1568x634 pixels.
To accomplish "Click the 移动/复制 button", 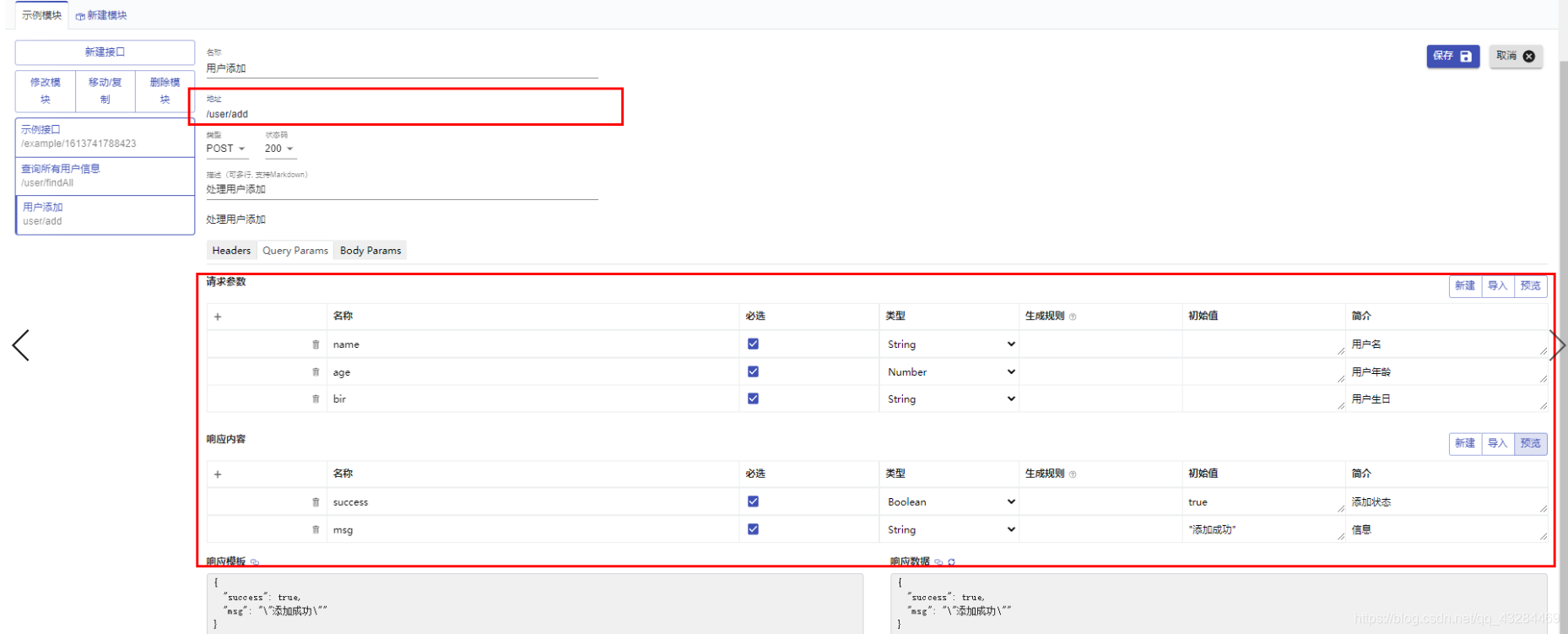I will 105,91.
